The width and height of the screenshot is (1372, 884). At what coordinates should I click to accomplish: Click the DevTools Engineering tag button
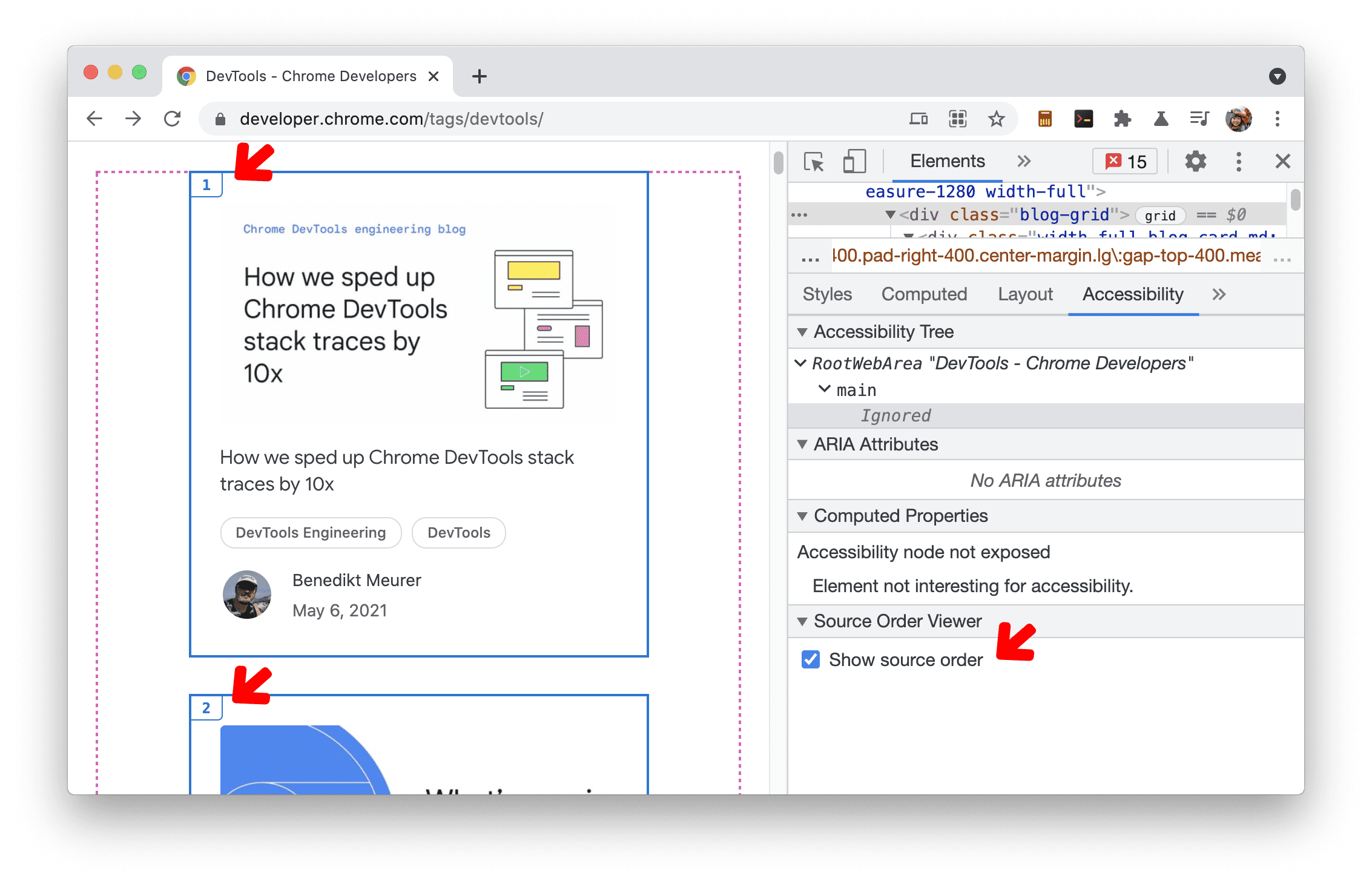310,532
